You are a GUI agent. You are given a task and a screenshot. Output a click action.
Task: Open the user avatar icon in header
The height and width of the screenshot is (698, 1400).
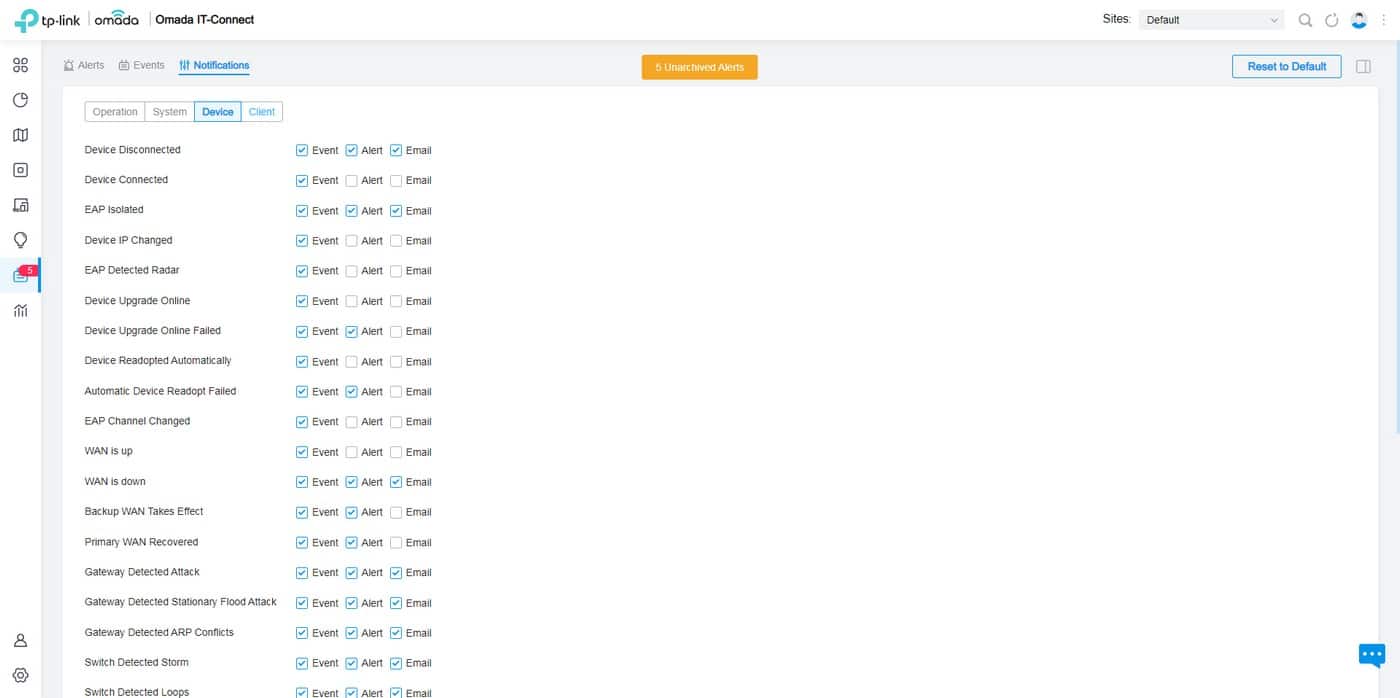1359,20
